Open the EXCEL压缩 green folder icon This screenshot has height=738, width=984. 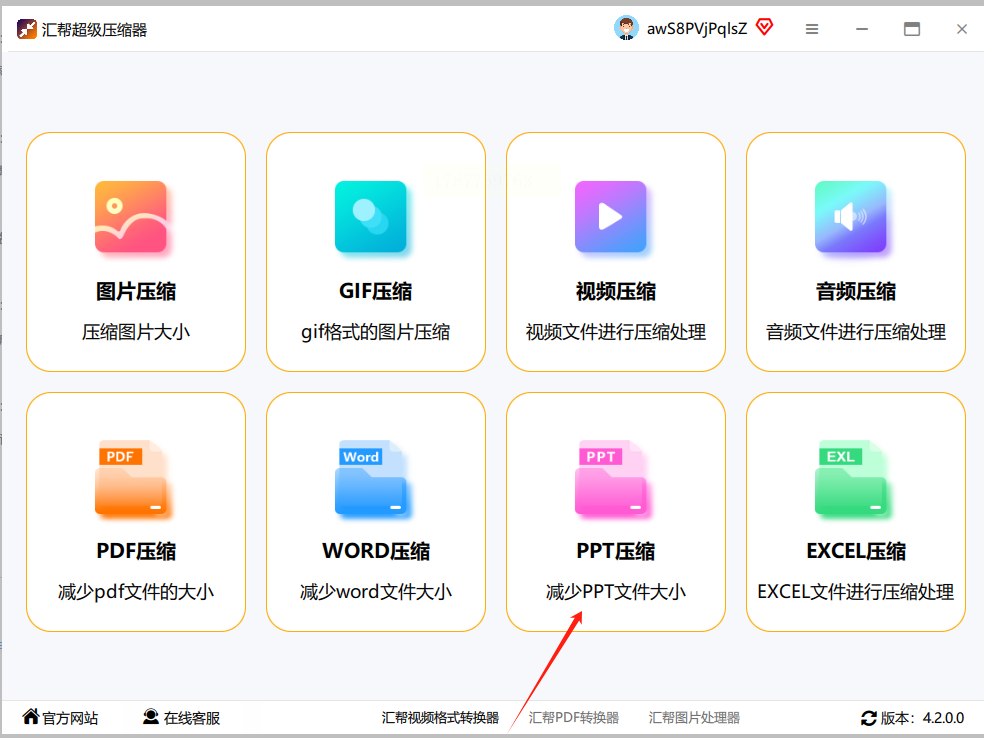click(851, 478)
